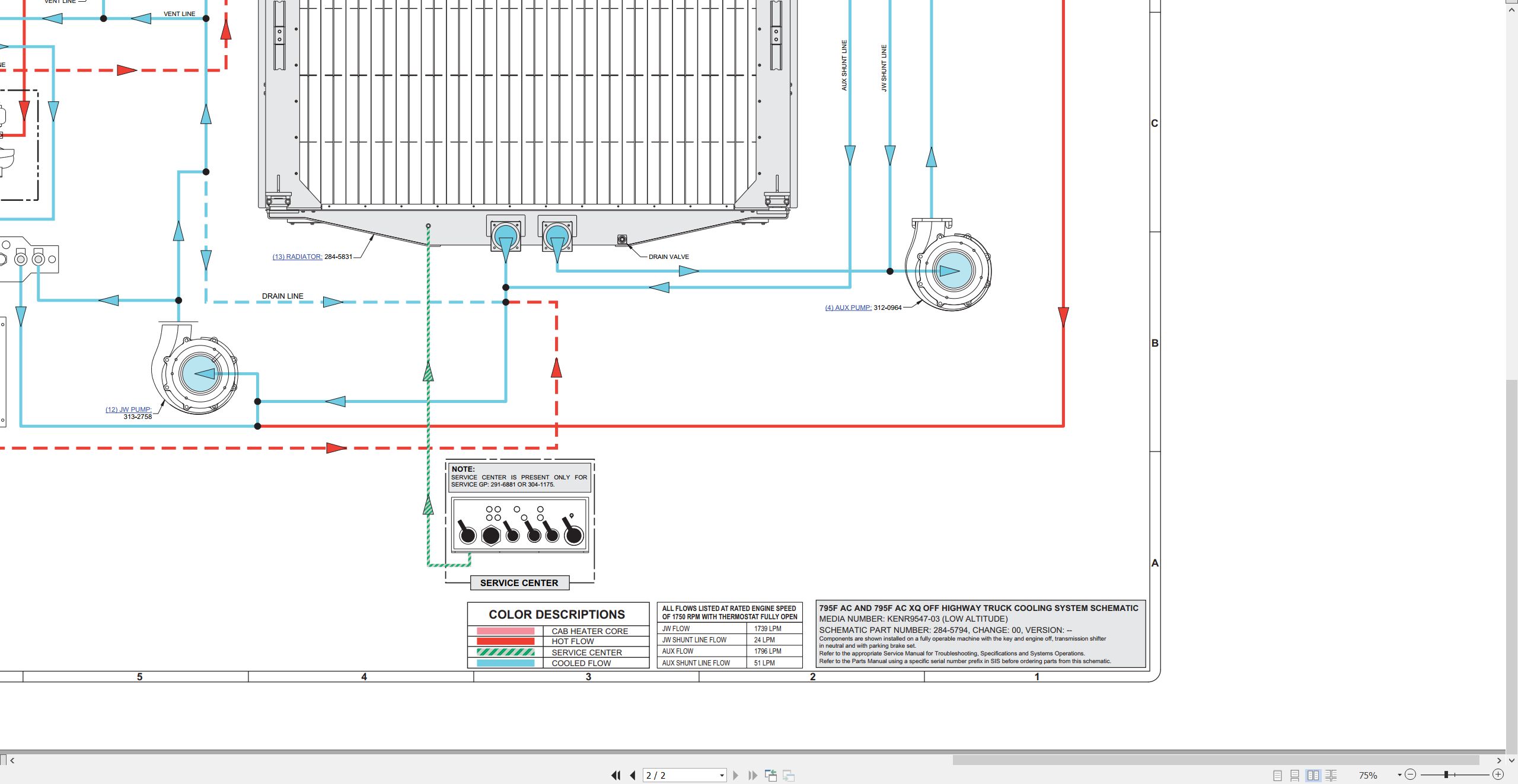Click the radiator part number 284-5831
The height and width of the screenshot is (784, 1518).
click(x=338, y=257)
